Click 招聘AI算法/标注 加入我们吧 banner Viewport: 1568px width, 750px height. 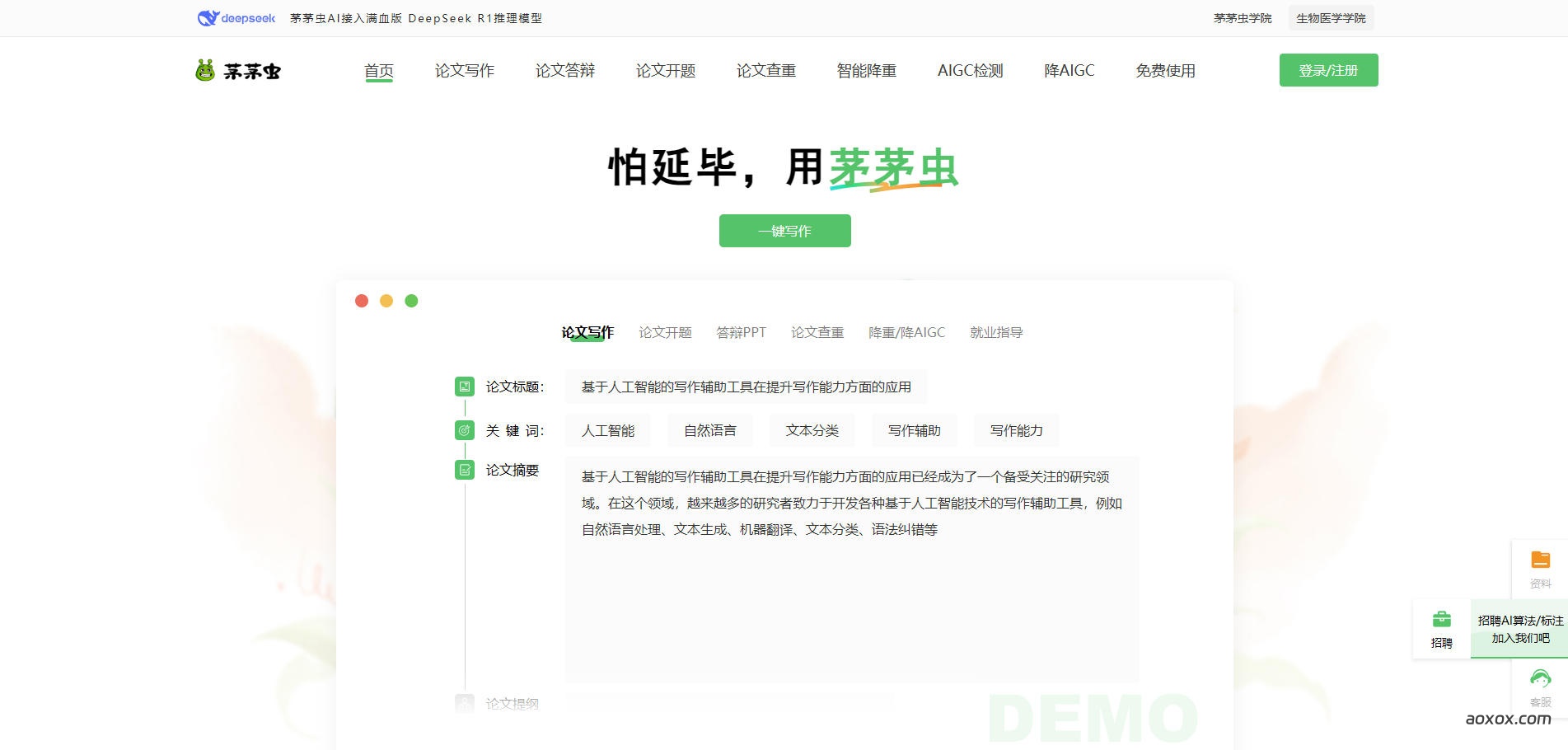[1520, 629]
